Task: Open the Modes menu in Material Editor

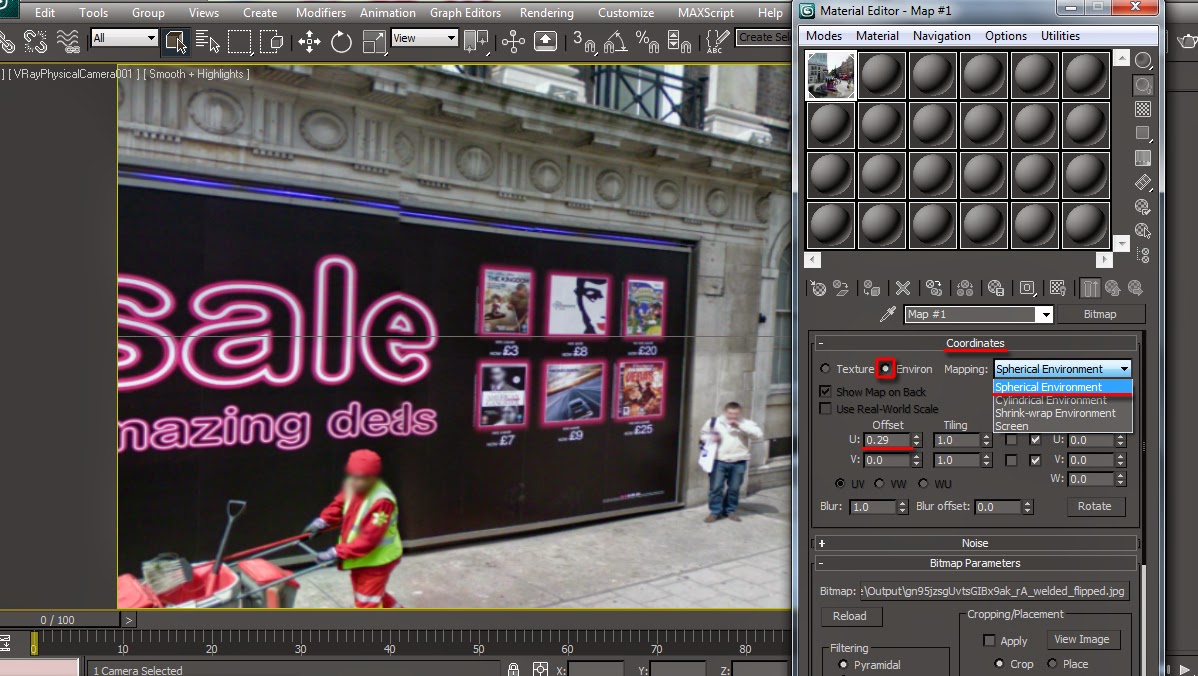Action: click(822, 35)
